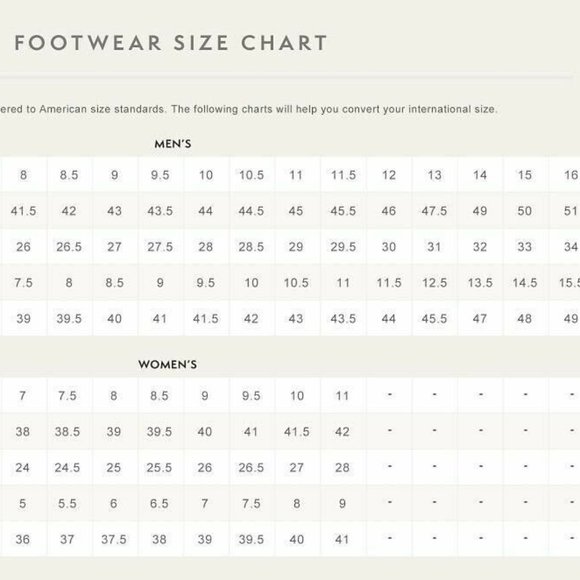Click the 28.5 cell

[x=251, y=246]
